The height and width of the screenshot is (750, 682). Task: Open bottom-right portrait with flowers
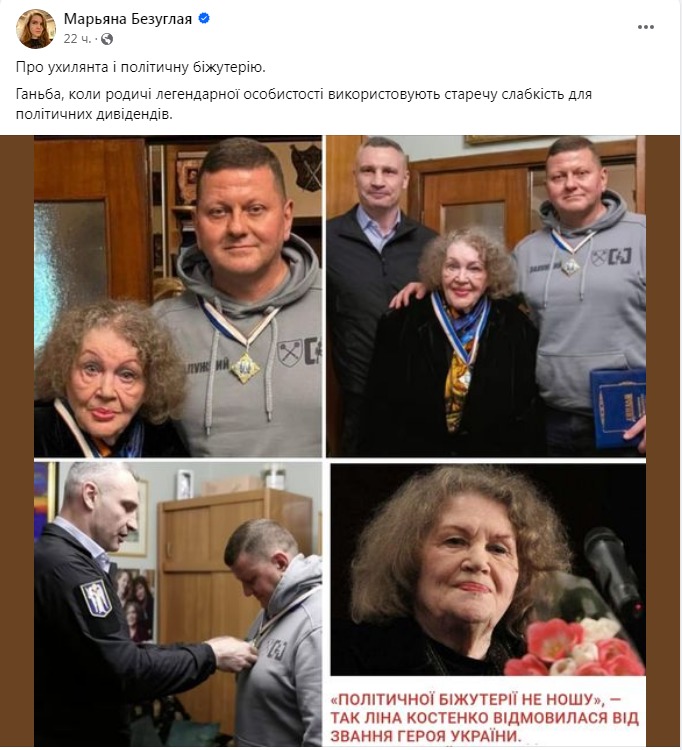tap(488, 569)
